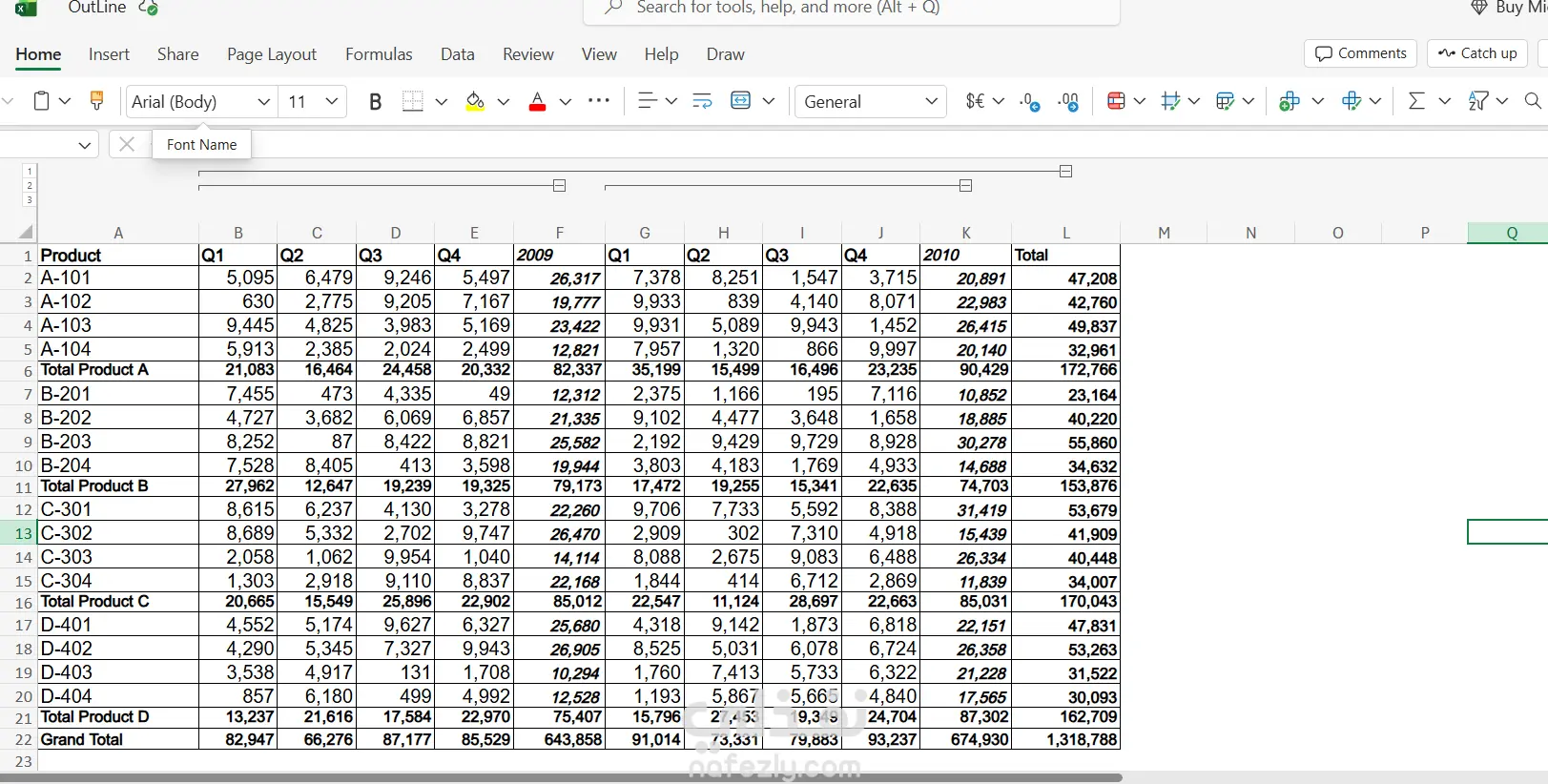Expand the alignment options arrow
The image size is (1548, 784).
671,101
